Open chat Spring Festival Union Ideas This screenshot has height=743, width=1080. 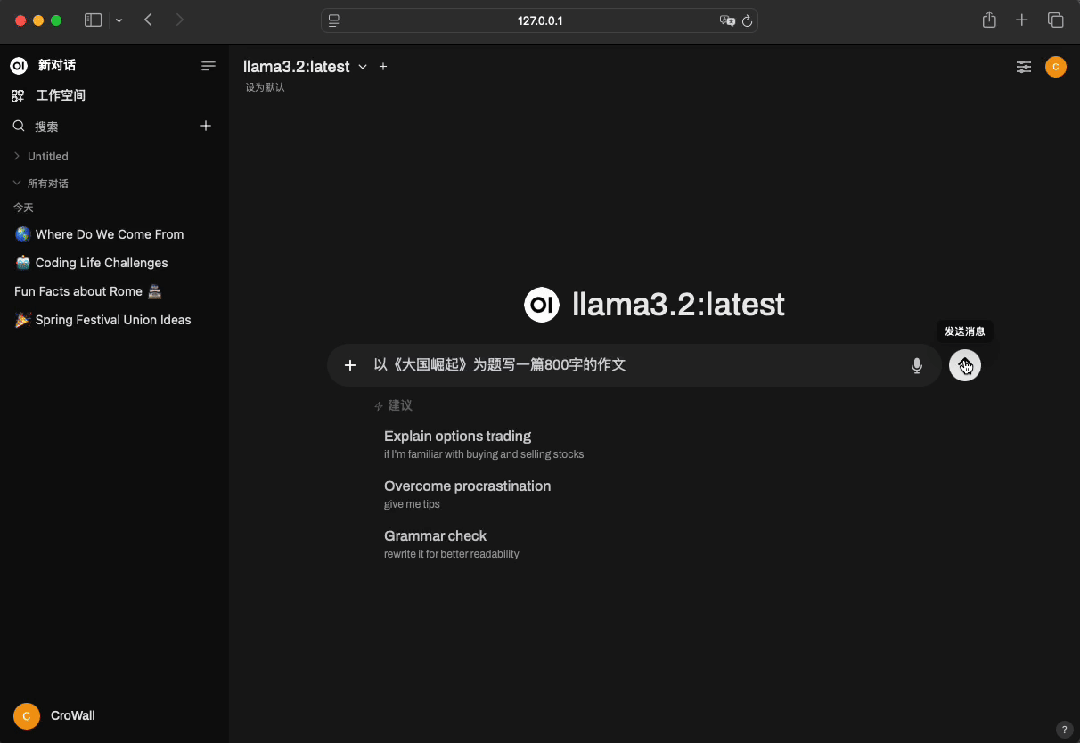tap(114, 320)
